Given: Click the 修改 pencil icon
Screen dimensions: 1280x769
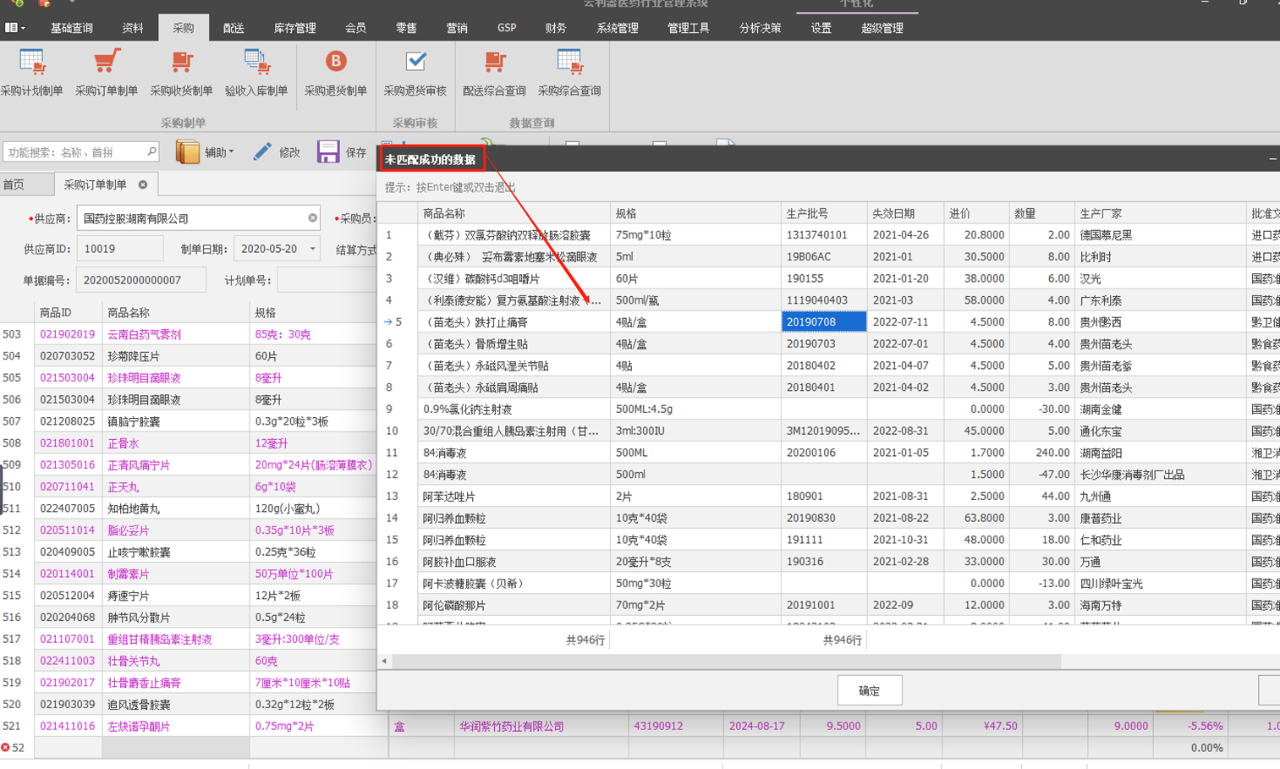Looking at the screenshot, I should point(262,152).
